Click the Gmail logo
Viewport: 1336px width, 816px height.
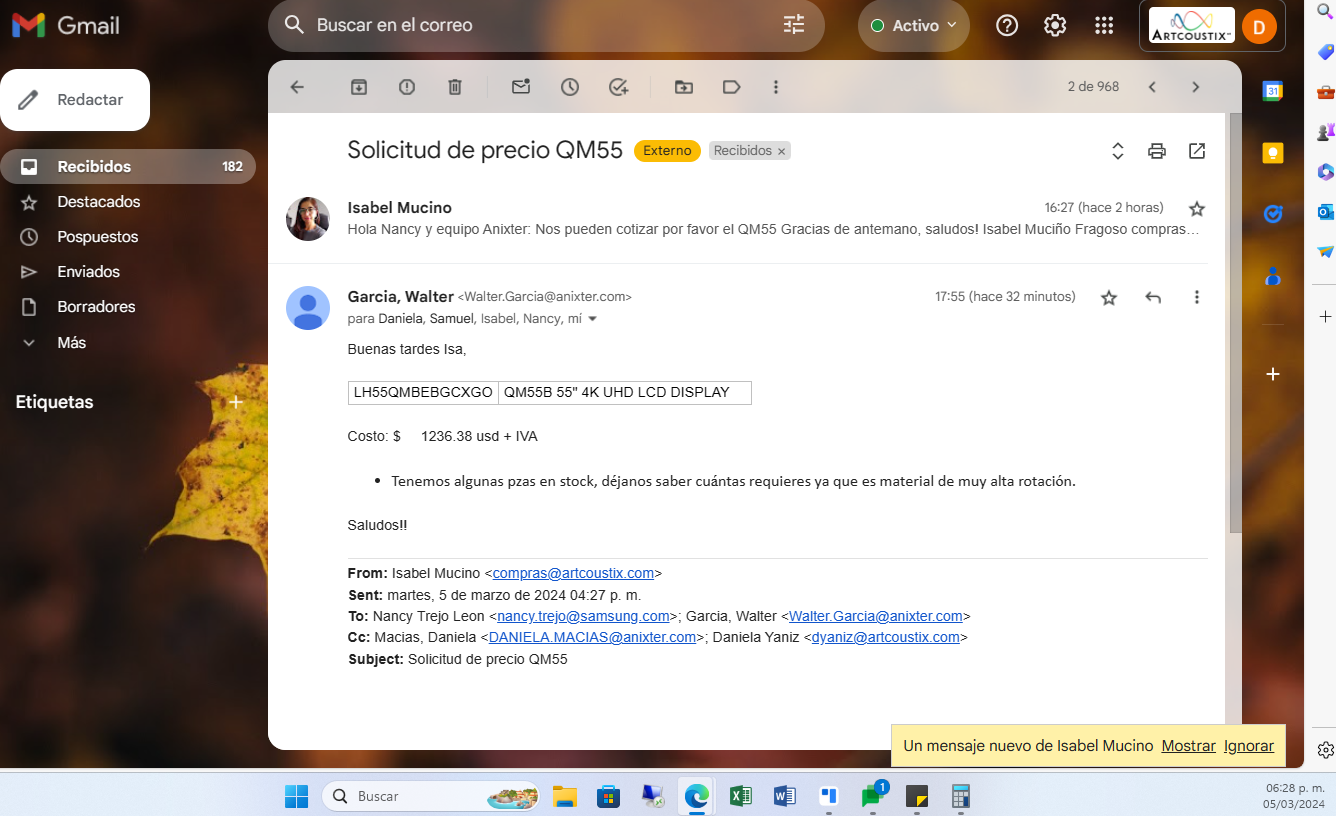tap(66, 25)
